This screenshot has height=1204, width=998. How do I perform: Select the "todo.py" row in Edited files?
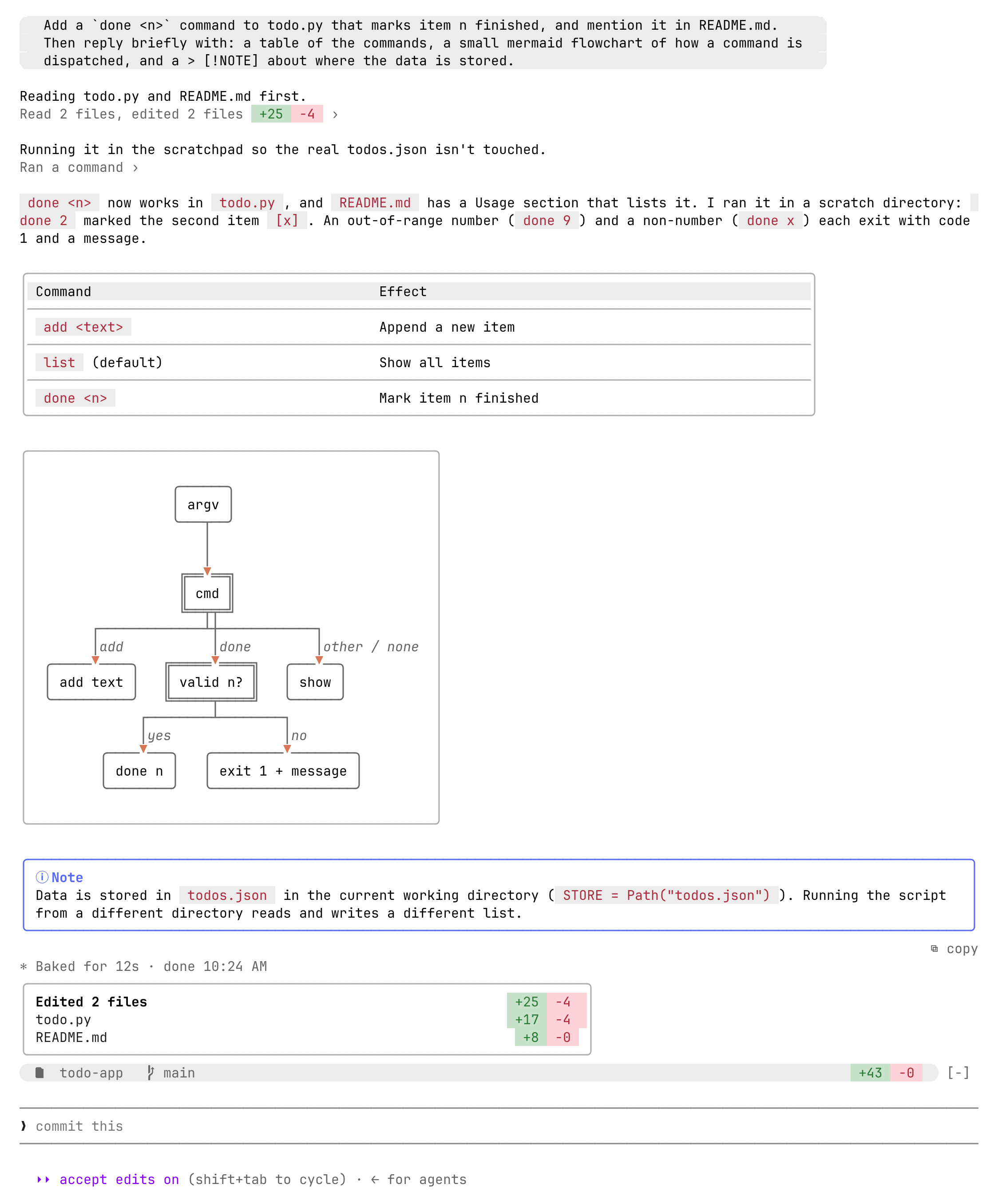[307, 1019]
